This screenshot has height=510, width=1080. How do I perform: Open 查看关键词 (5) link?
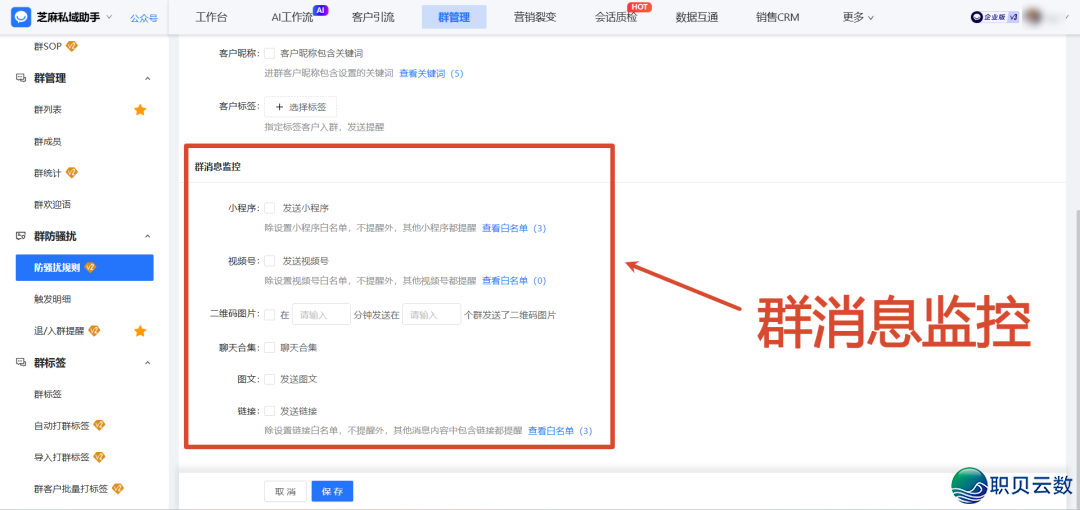tap(431, 73)
